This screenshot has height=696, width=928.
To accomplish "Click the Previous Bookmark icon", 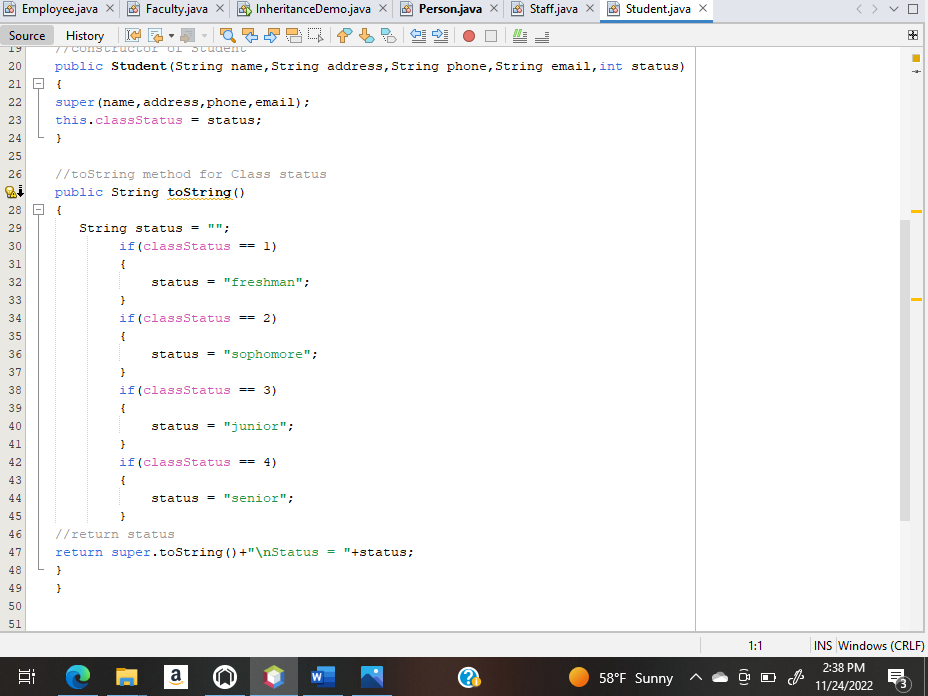I will (344, 36).
